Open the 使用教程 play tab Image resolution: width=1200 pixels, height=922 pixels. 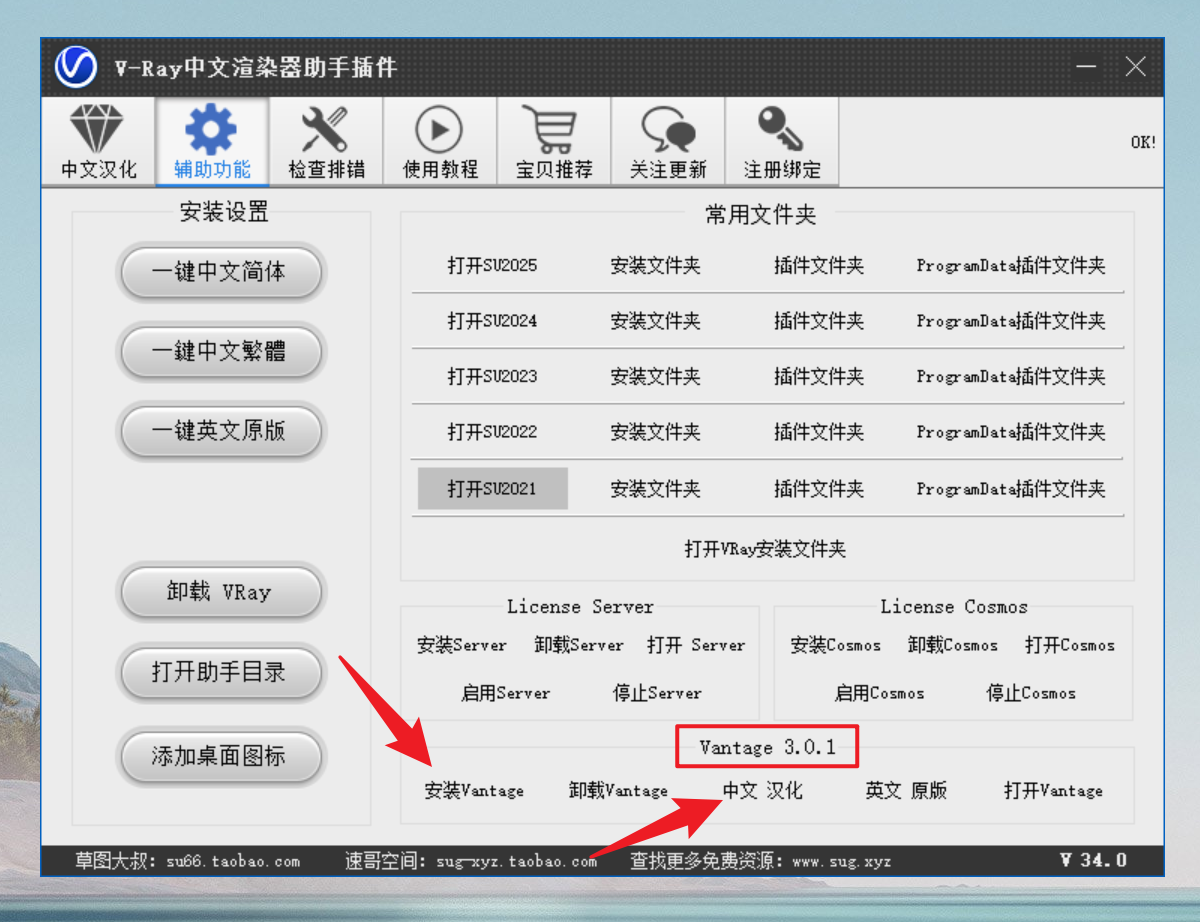[440, 142]
